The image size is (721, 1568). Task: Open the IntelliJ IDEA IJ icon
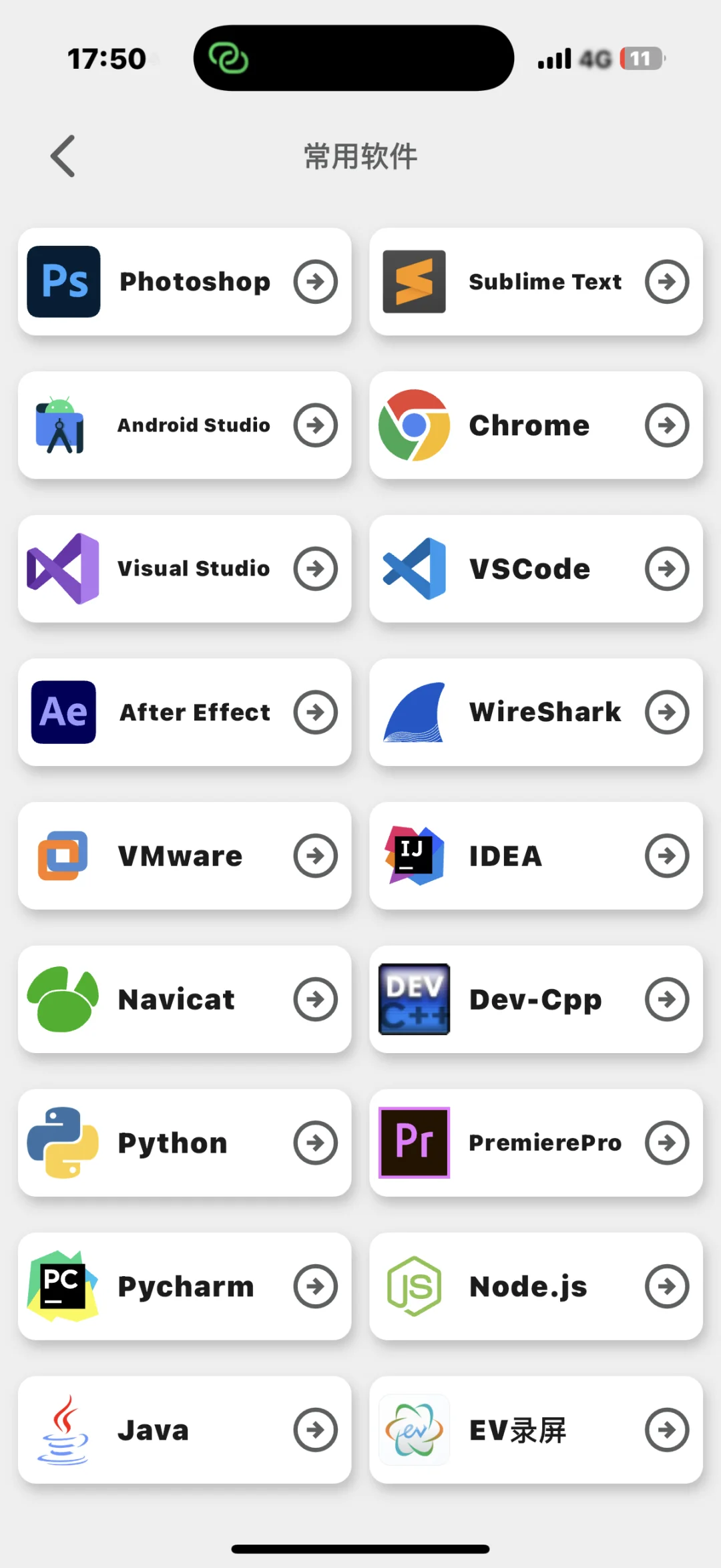[414, 855]
